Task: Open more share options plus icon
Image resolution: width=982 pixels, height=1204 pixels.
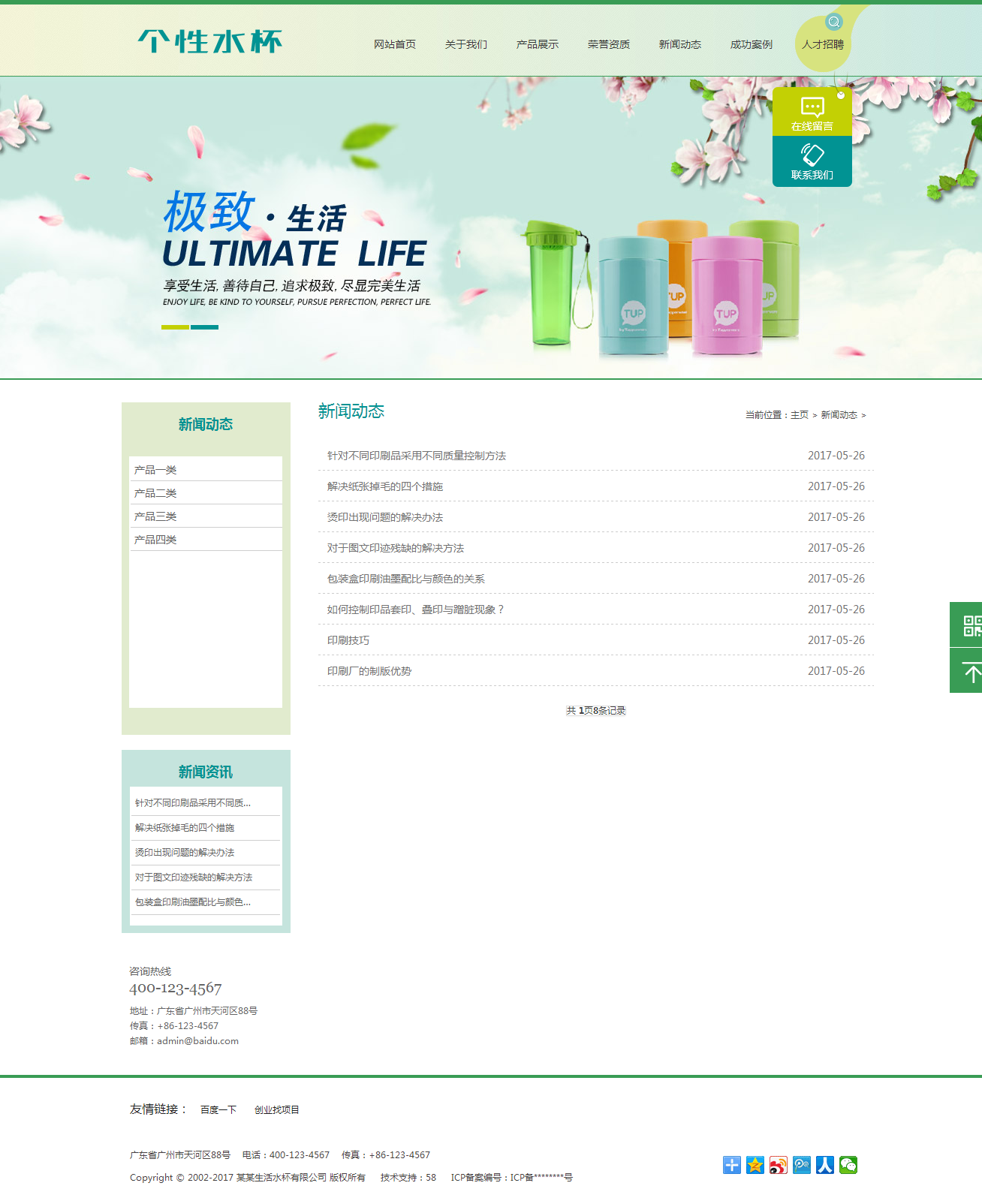Action: (732, 1165)
